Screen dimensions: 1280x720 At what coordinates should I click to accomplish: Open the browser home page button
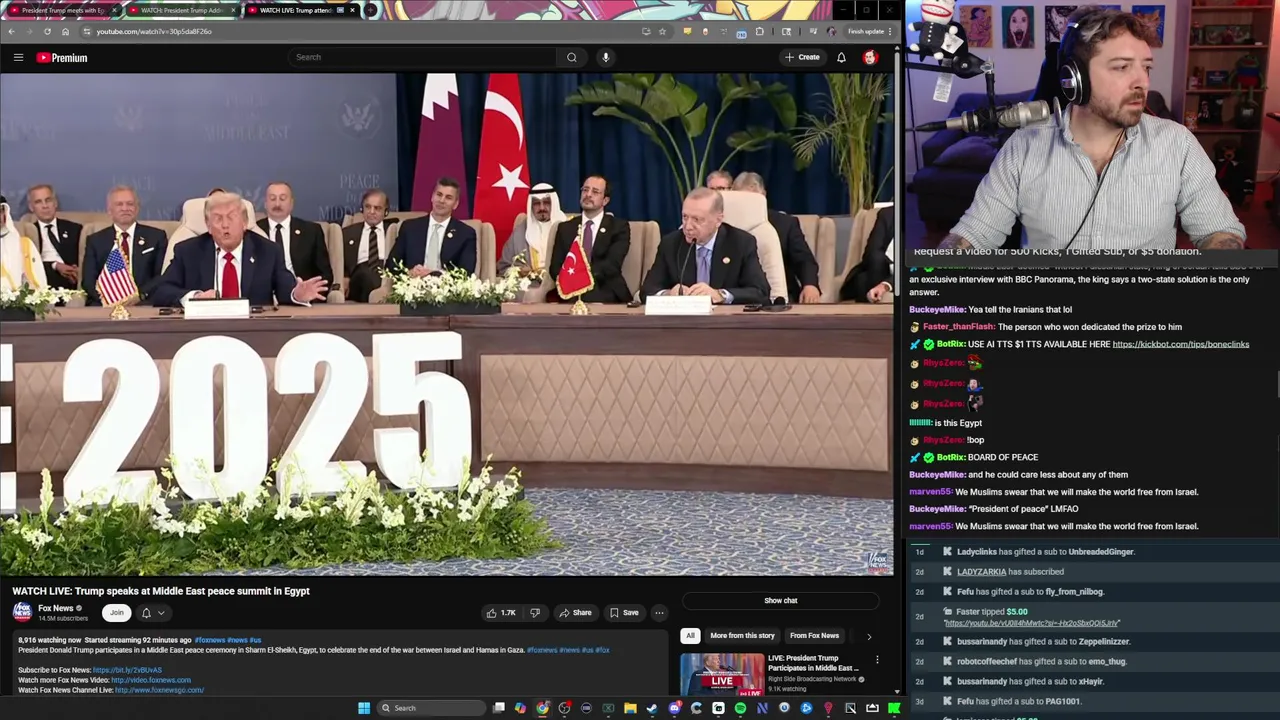(x=65, y=31)
